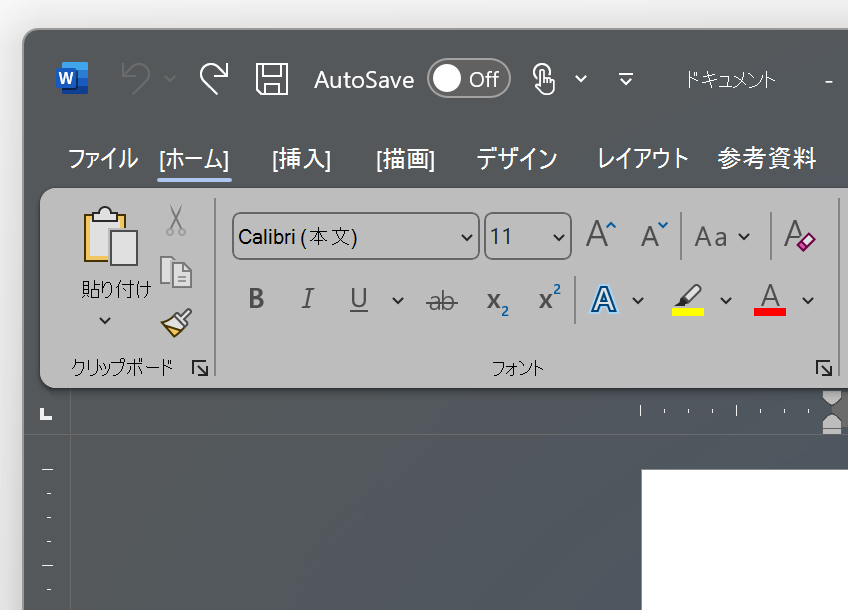848x610 pixels.
Task: Open undo history dropdown arrow
Action: pos(170,79)
